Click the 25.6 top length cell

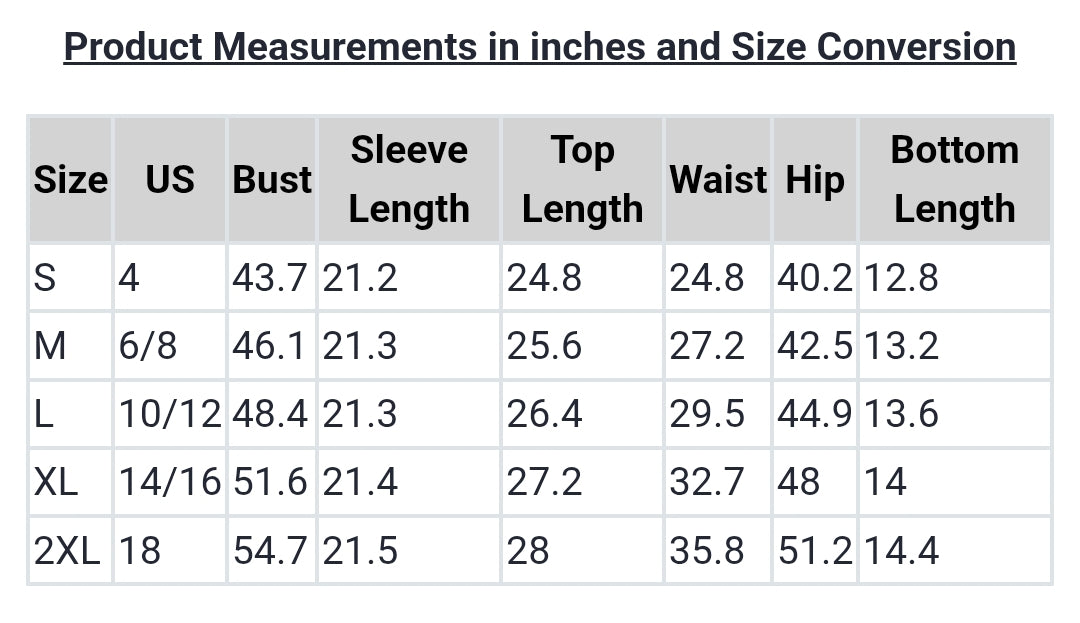[544, 346]
